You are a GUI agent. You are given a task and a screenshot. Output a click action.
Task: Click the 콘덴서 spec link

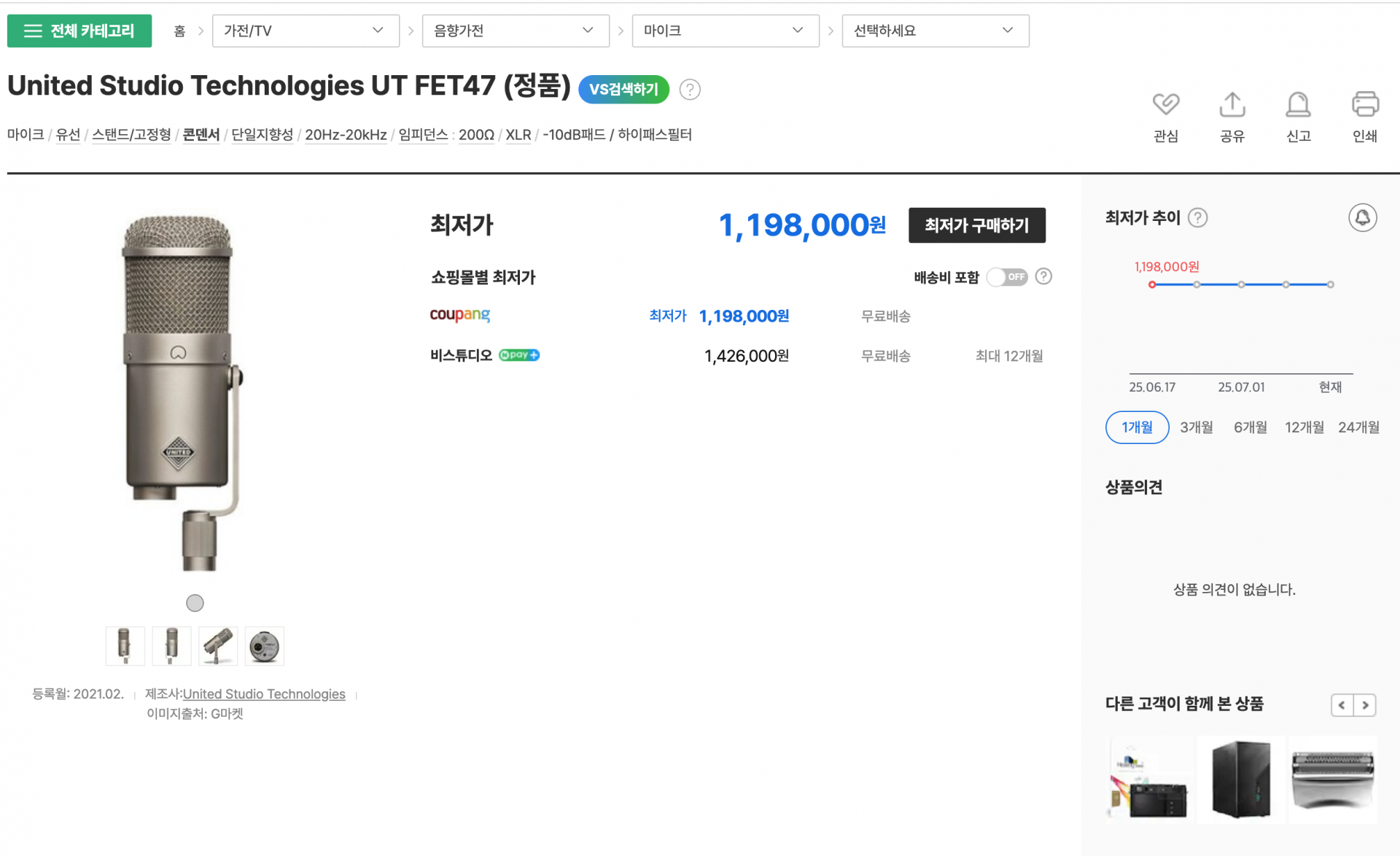201,135
